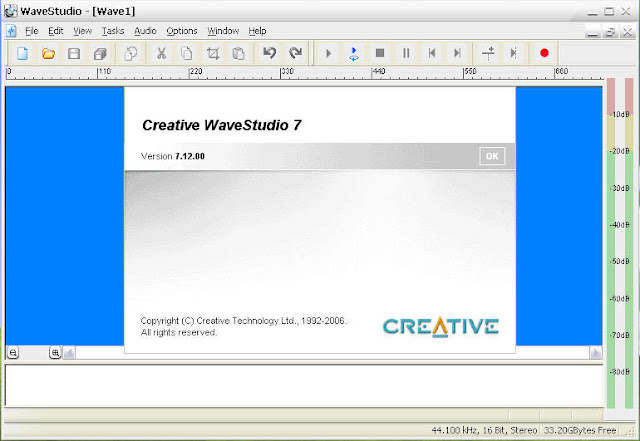This screenshot has height=441, width=640.
Task: Open the Tasks menu
Action: (x=113, y=31)
